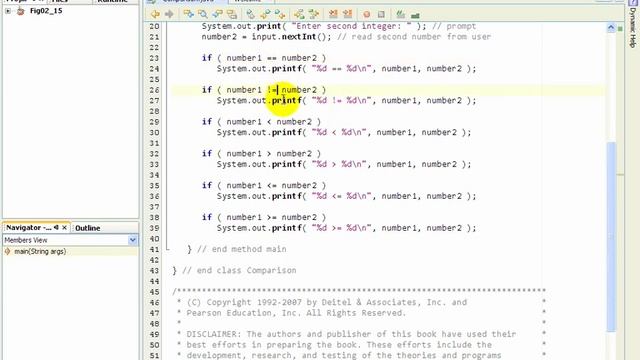This screenshot has width=640, height=360.
Task: Click line number 29 in the gutter
Action: 154,122
